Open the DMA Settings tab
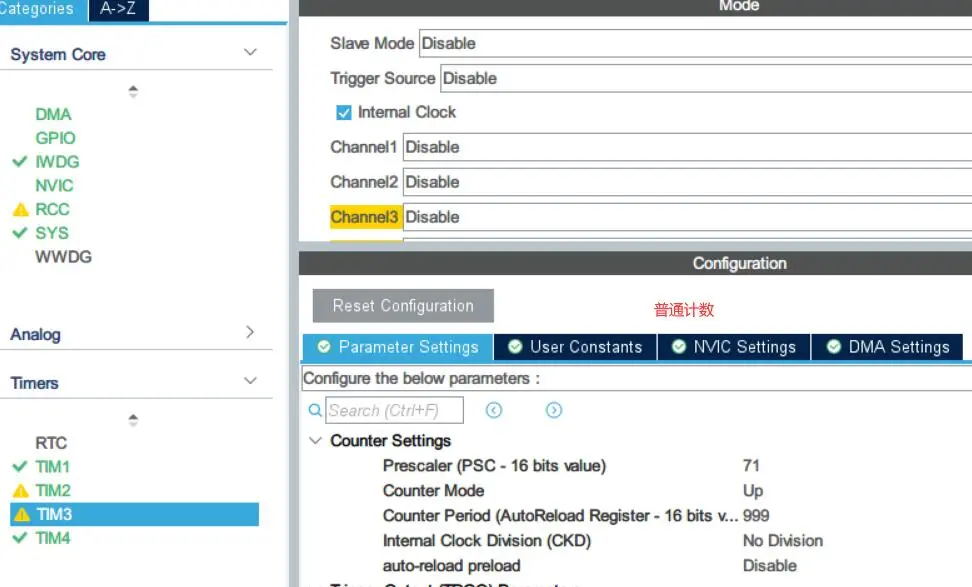Screen dimensions: 972x587 coord(888,347)
